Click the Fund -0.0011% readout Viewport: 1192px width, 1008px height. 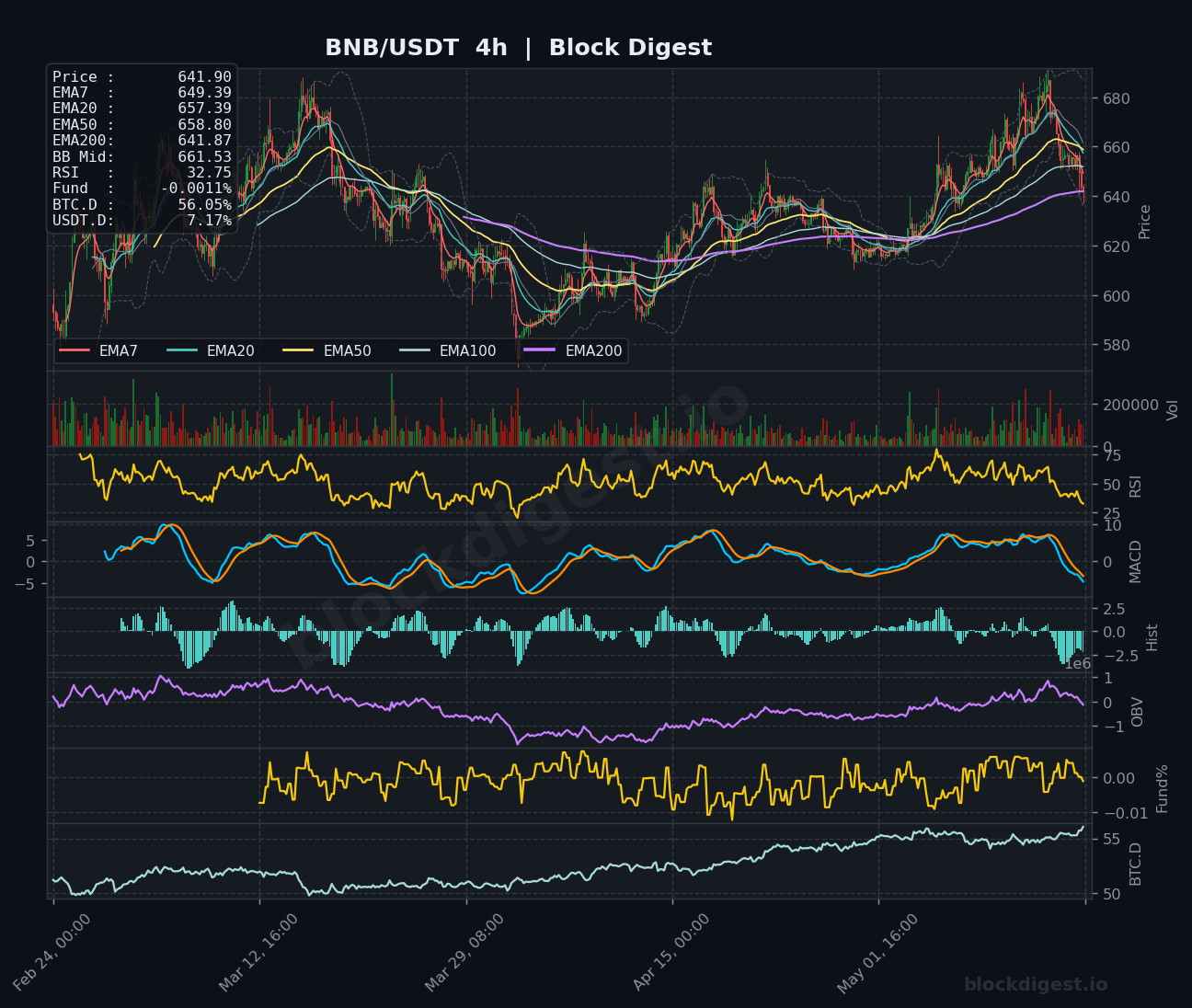click(142, 189)
